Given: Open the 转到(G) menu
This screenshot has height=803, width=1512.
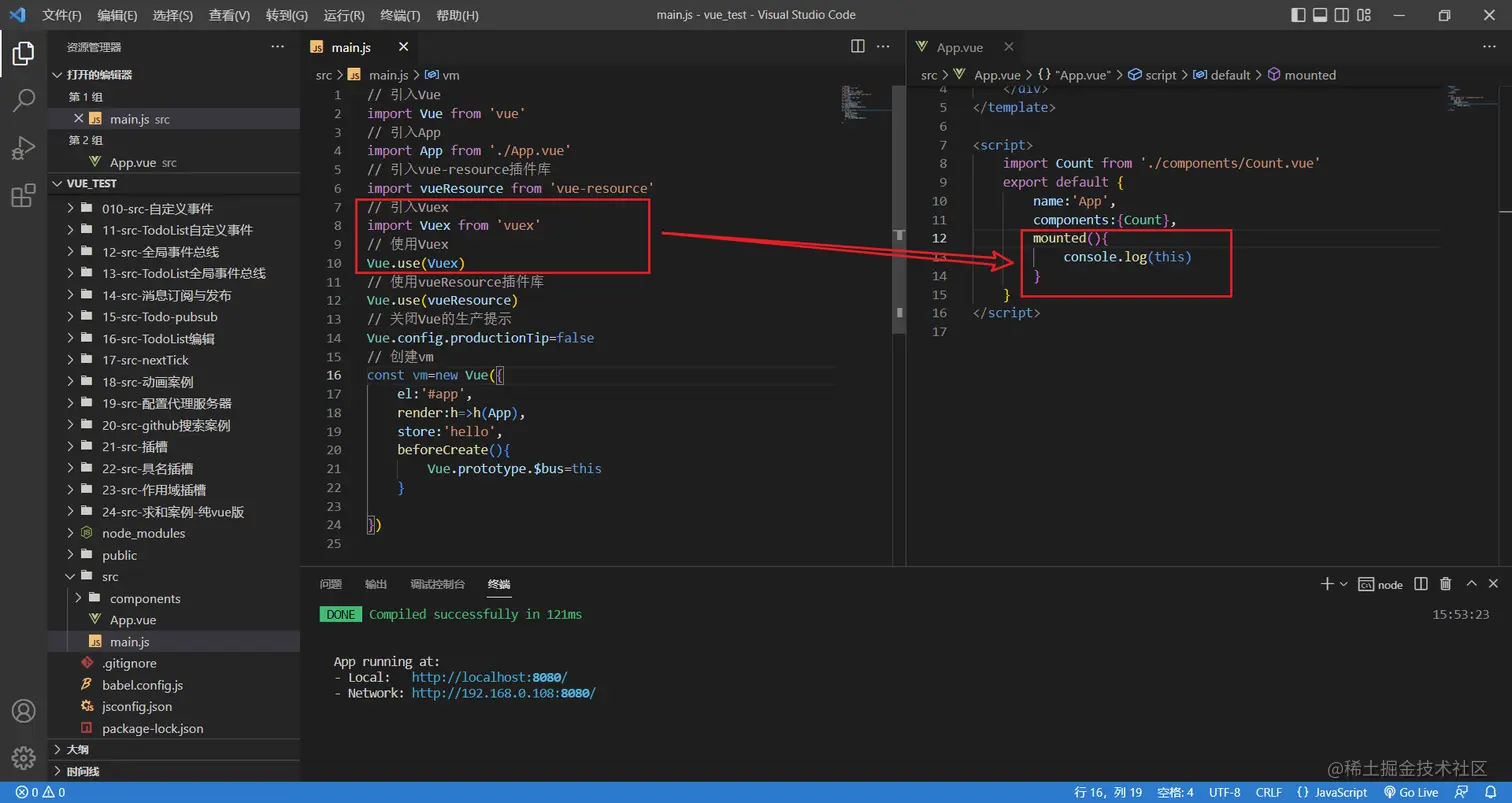Looking at the screenshot, I should click(x=287, y=15).
